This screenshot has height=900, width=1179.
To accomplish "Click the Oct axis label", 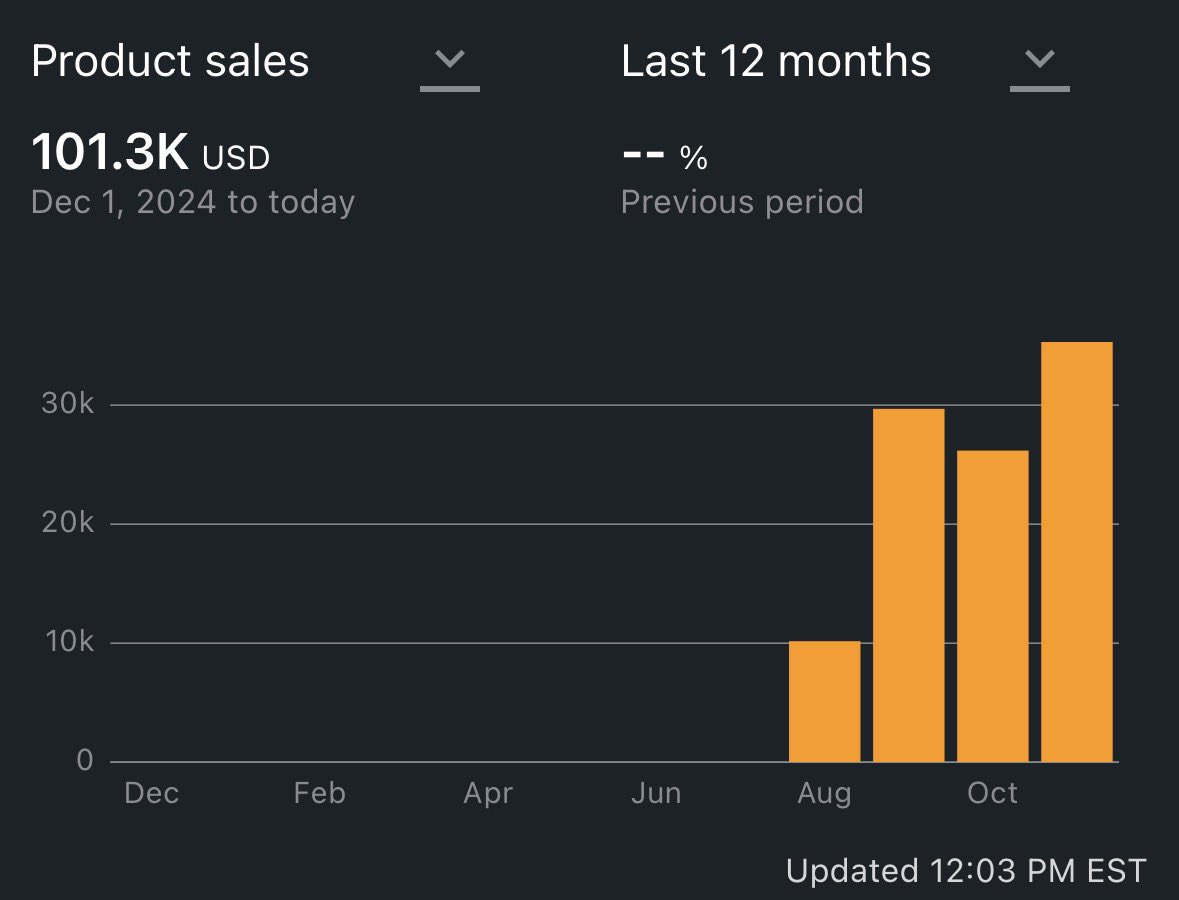I will (993, 793).
